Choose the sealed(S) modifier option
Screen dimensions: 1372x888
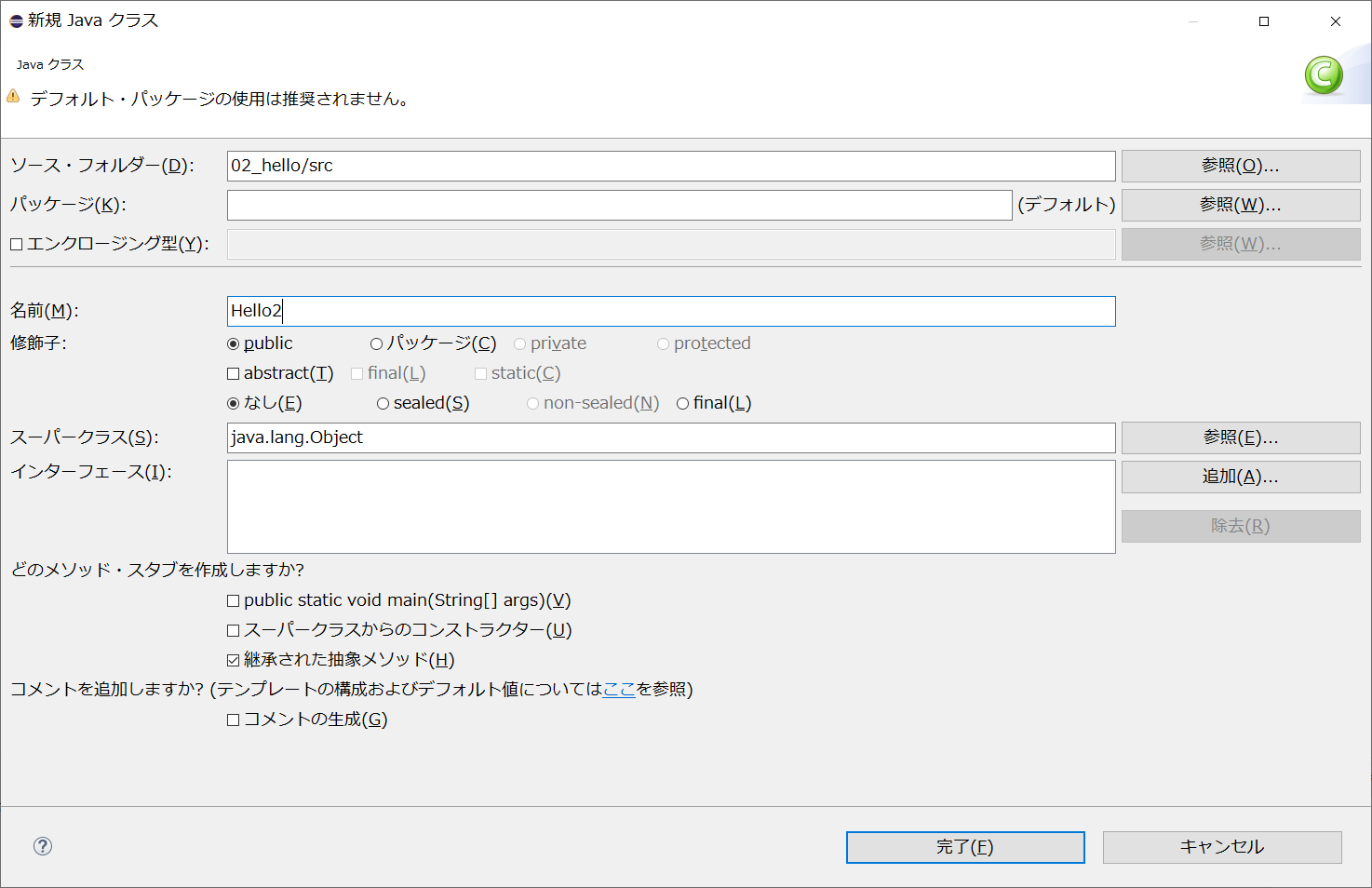pyautogui.click(x=383, y=403)
